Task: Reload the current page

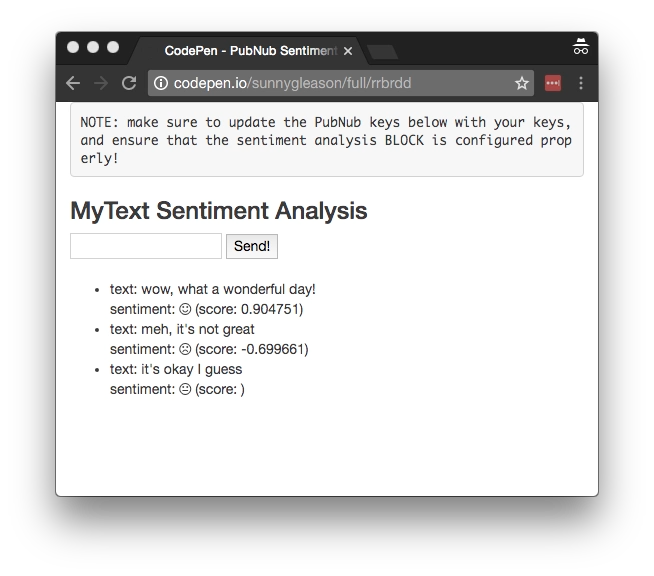Action: 129,83
